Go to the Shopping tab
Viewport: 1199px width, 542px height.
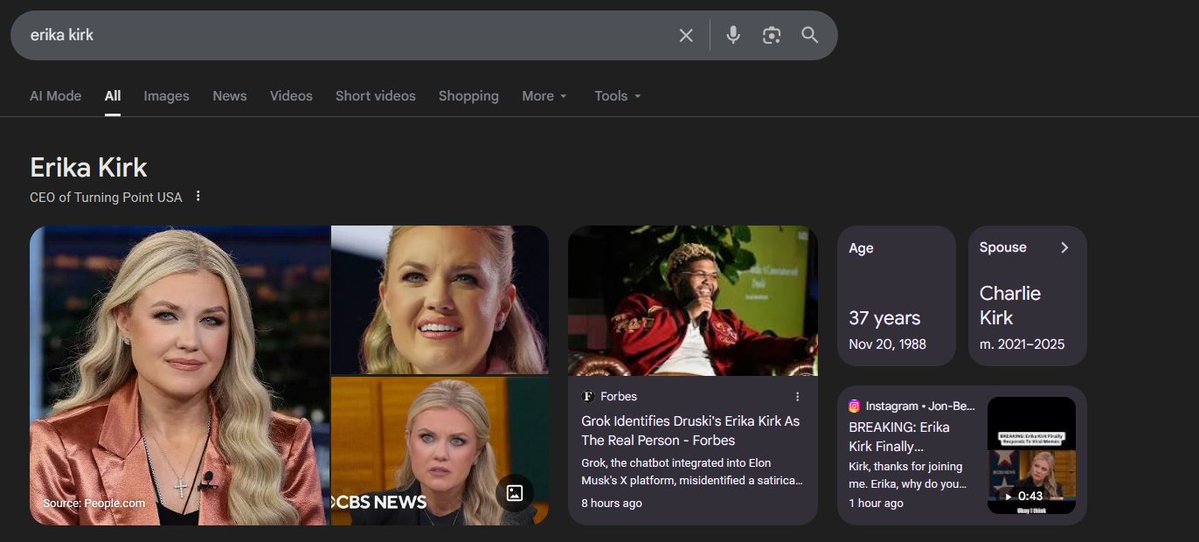click(x=468, y=96)
